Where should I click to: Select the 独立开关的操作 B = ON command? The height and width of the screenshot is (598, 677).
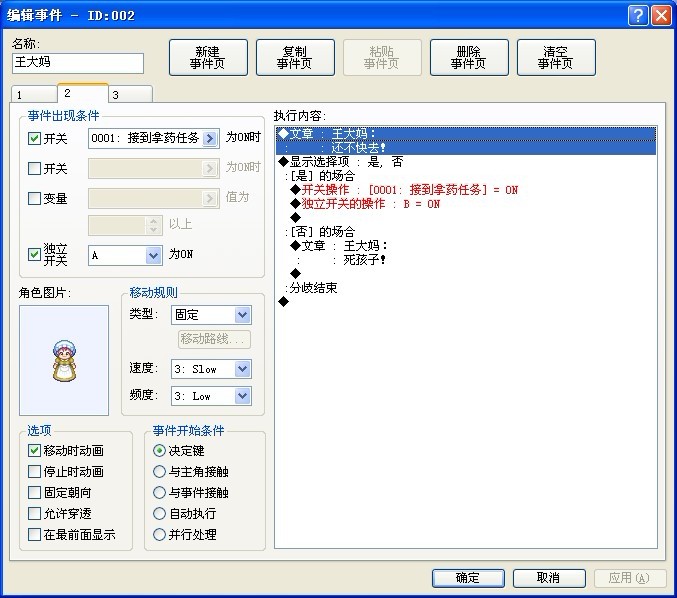point(466,203)
